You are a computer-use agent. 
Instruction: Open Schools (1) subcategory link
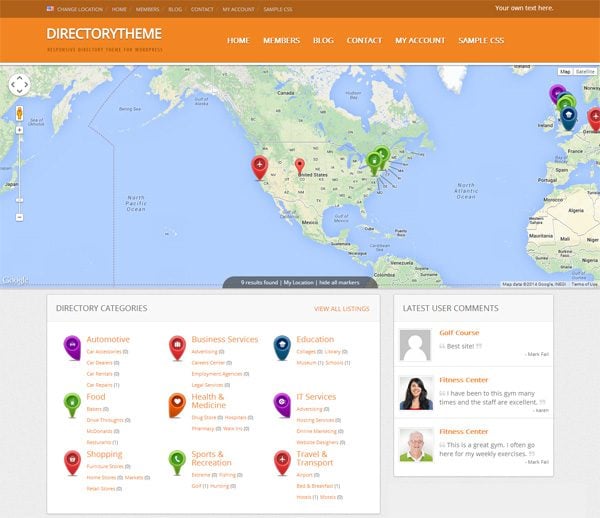point(338,363)
